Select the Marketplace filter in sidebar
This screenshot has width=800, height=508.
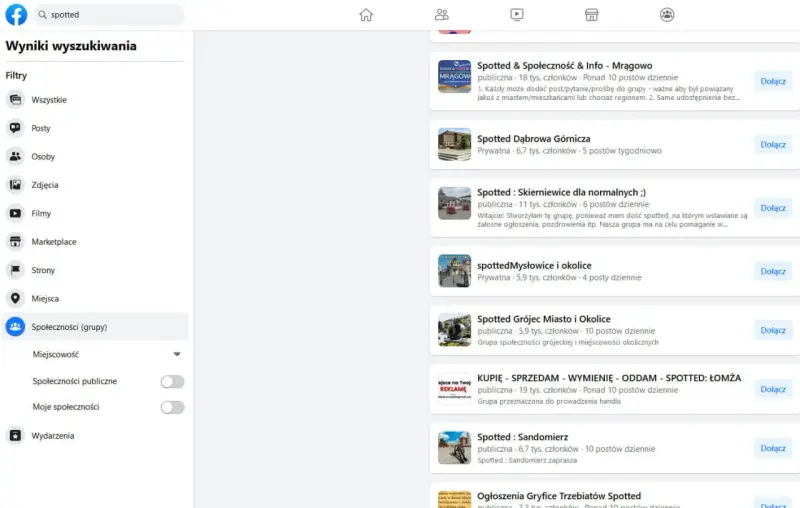click(x=95, y=242)
